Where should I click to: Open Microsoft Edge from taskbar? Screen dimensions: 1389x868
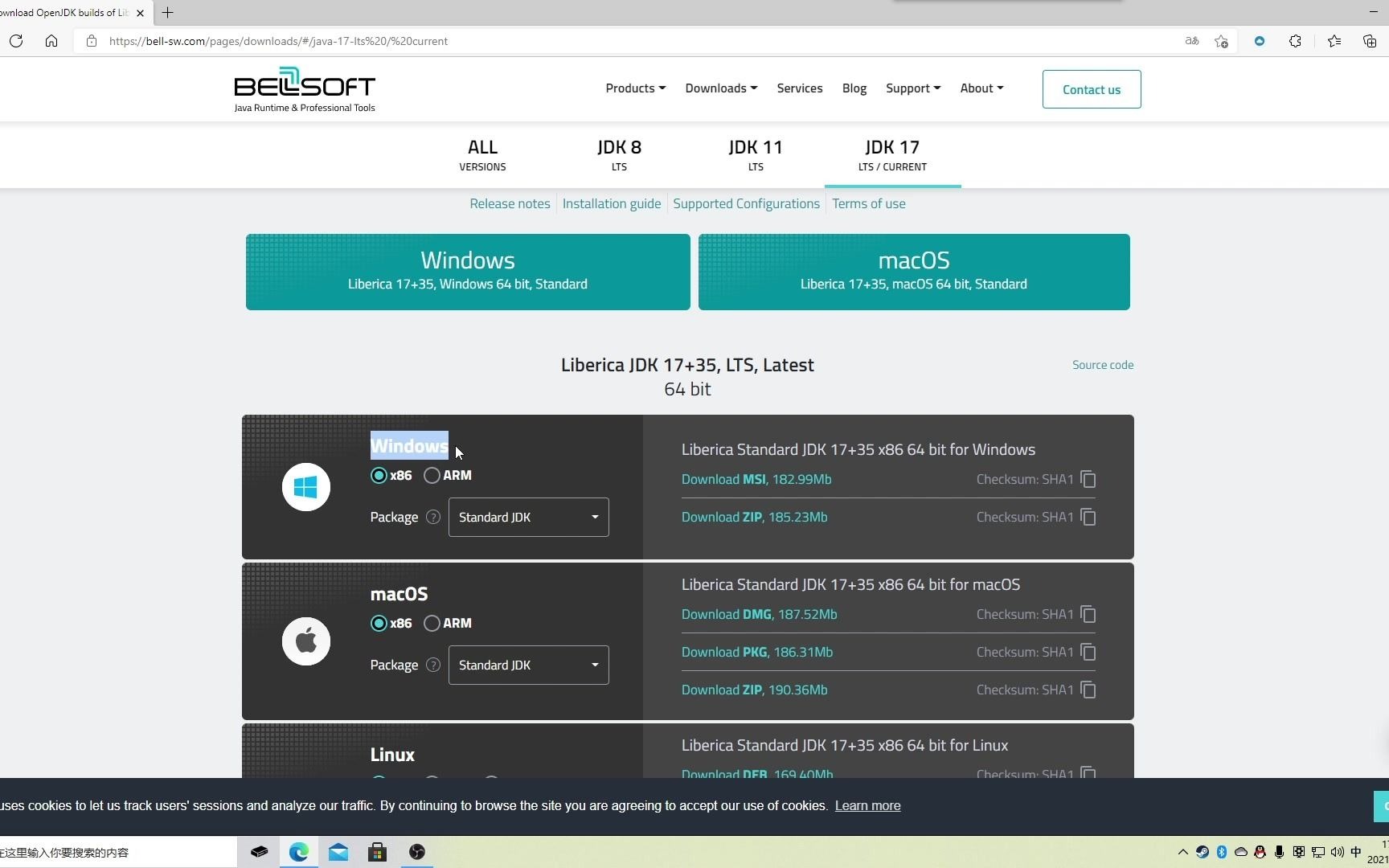[299, 852]
